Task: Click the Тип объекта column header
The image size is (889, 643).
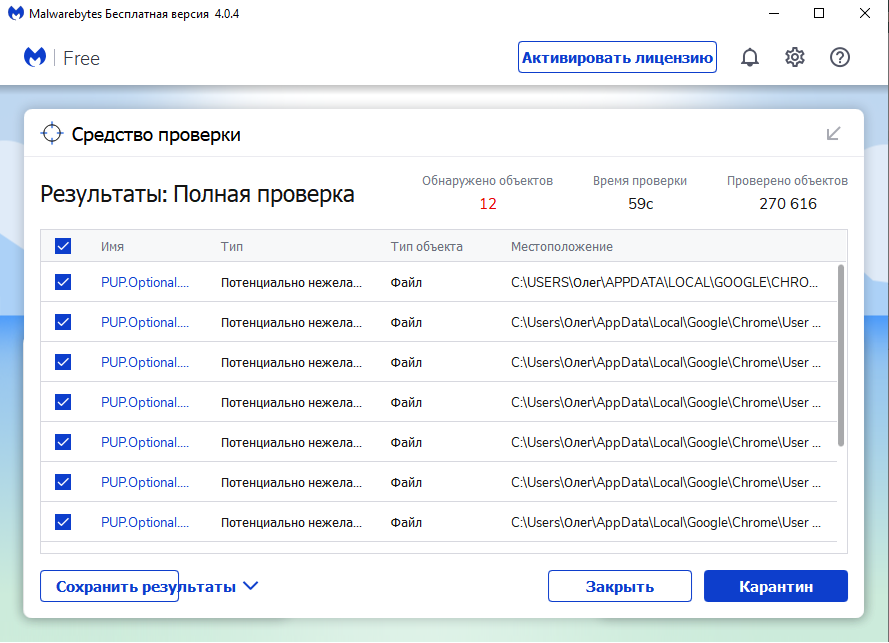Action: click(x=426, y=246)
